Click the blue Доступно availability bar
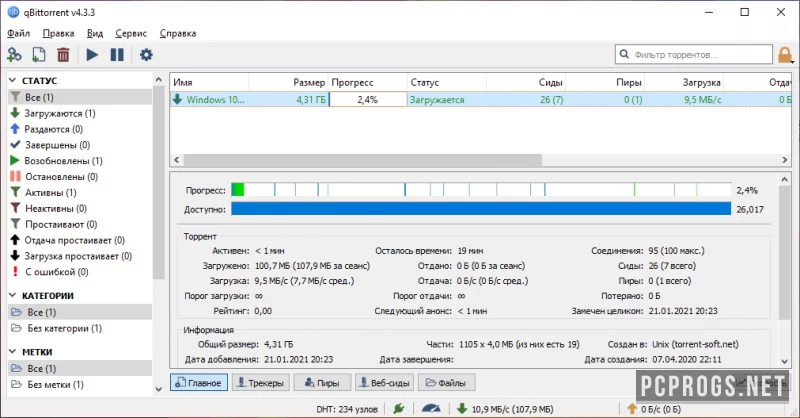Image resolution: width=800 pixels, height=418 pixels. point(481,209)
